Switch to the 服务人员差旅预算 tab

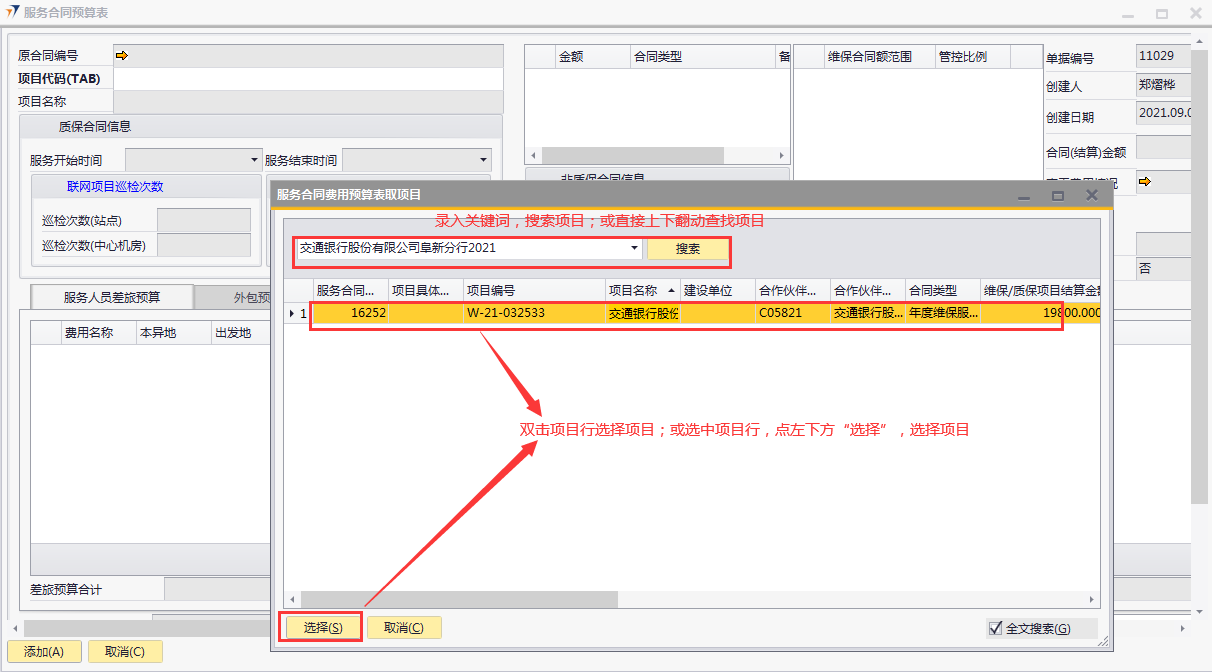pyautogui.click(x=112, y=297)
